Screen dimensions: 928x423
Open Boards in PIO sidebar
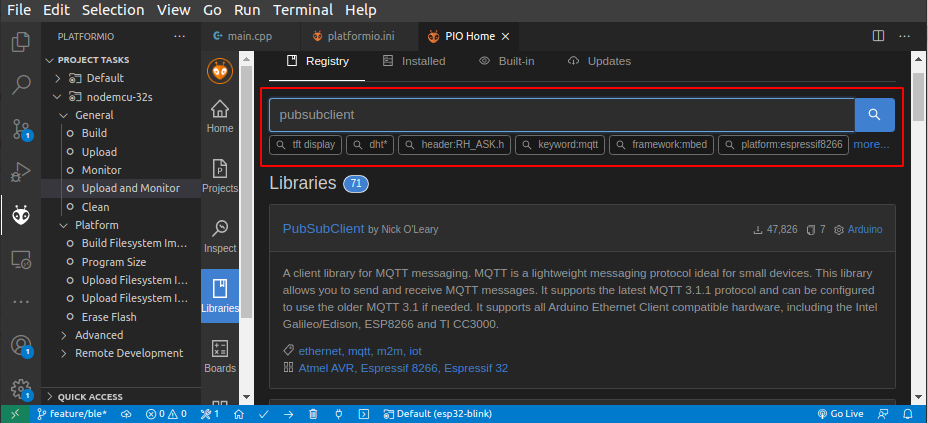coord(220,356)
